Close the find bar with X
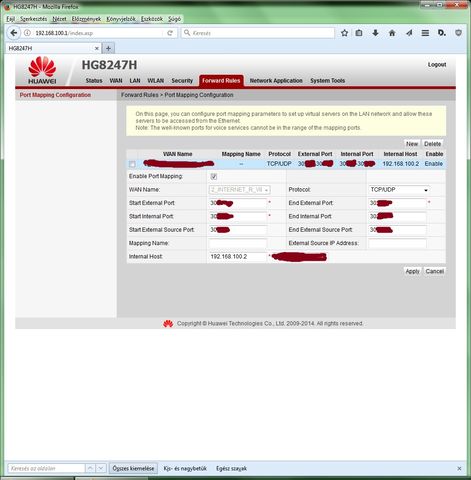471x480 pixels. pyautogui.click(x=459, y=468)
